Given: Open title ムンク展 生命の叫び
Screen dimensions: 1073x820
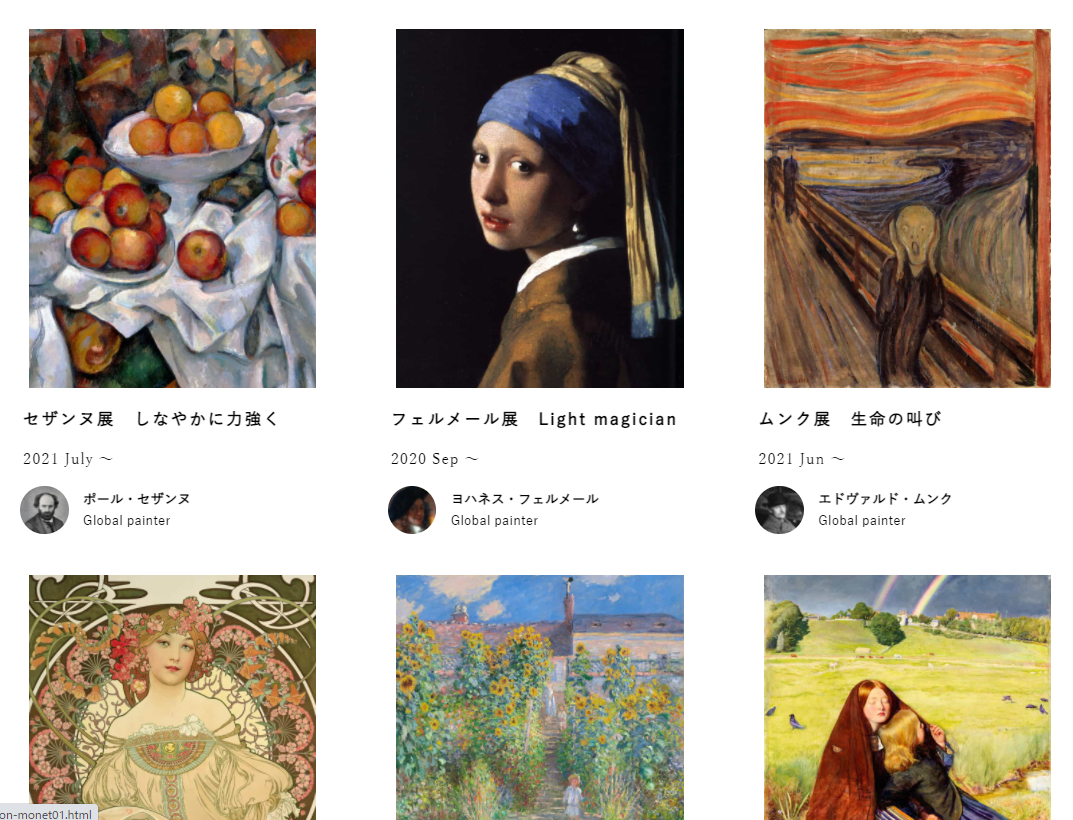Looking at the screenshot, I should click(x=850, y=419).
